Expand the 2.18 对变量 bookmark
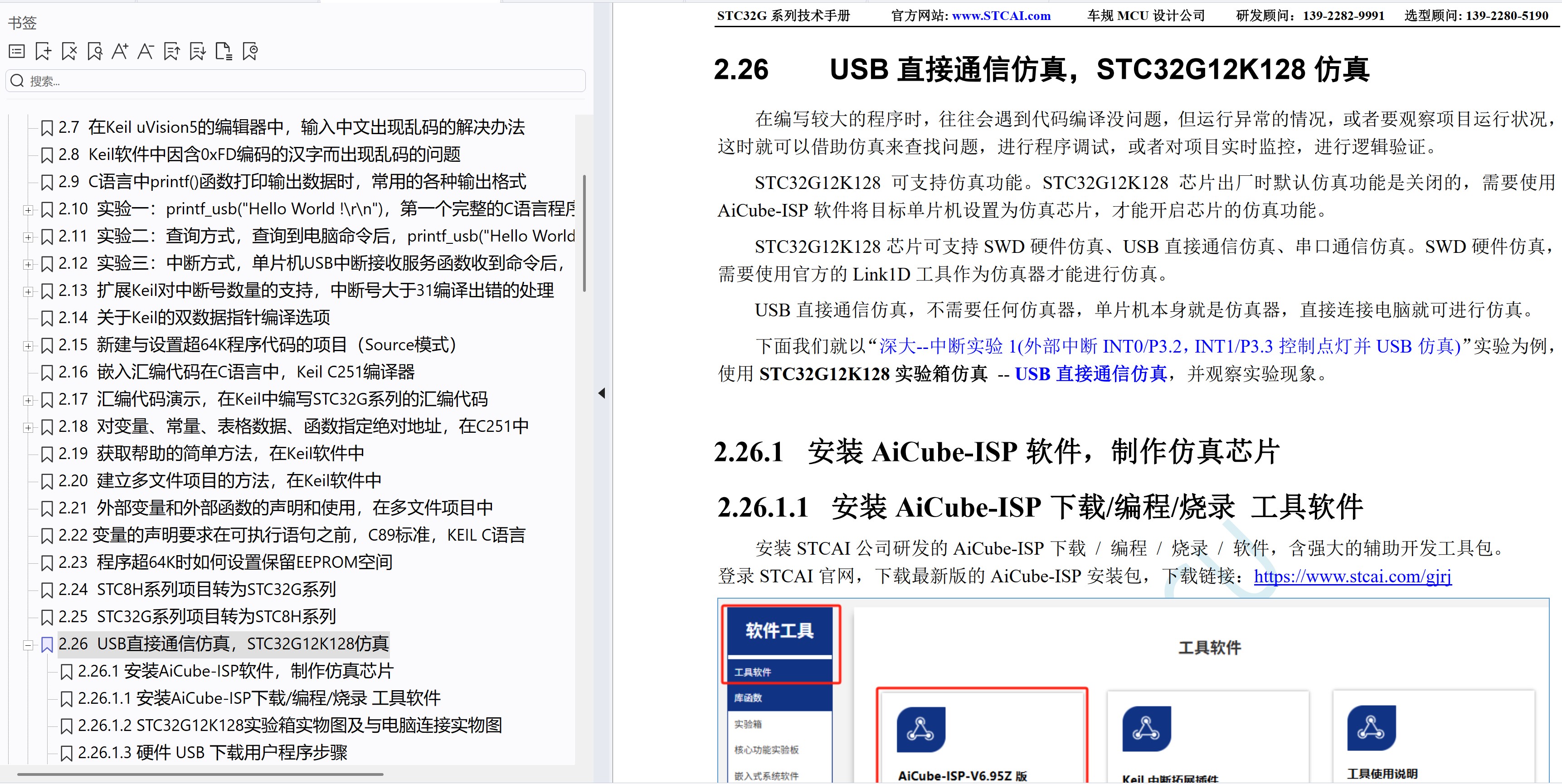 28,428
